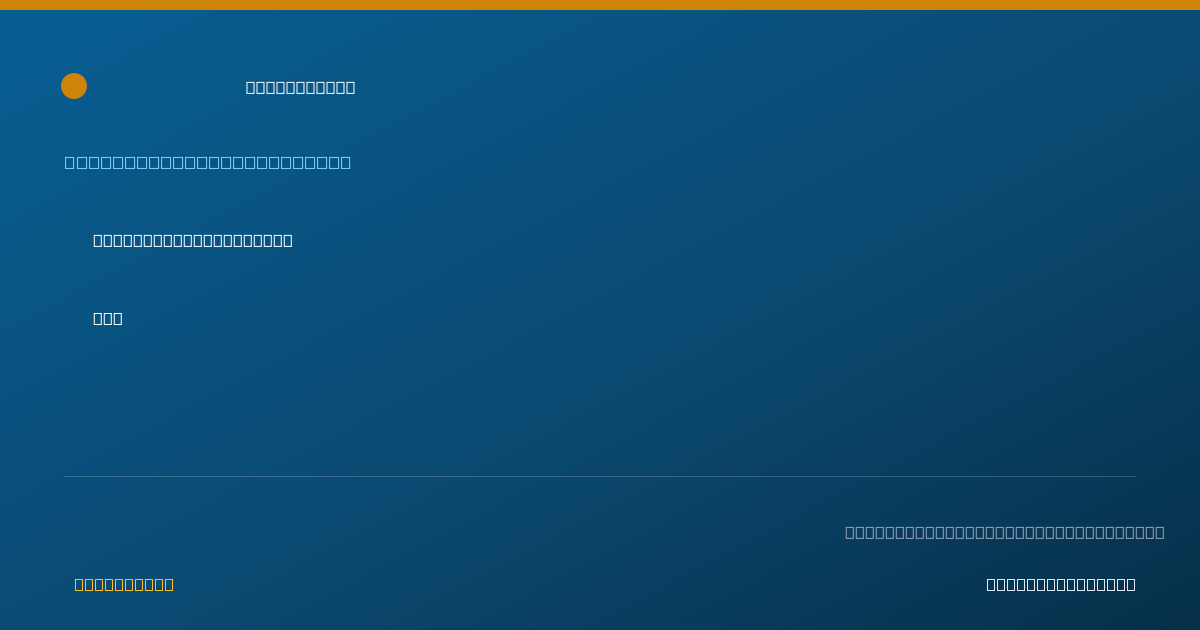
Task: Click the last character of the white header text
Action: [x=350, y=87]
